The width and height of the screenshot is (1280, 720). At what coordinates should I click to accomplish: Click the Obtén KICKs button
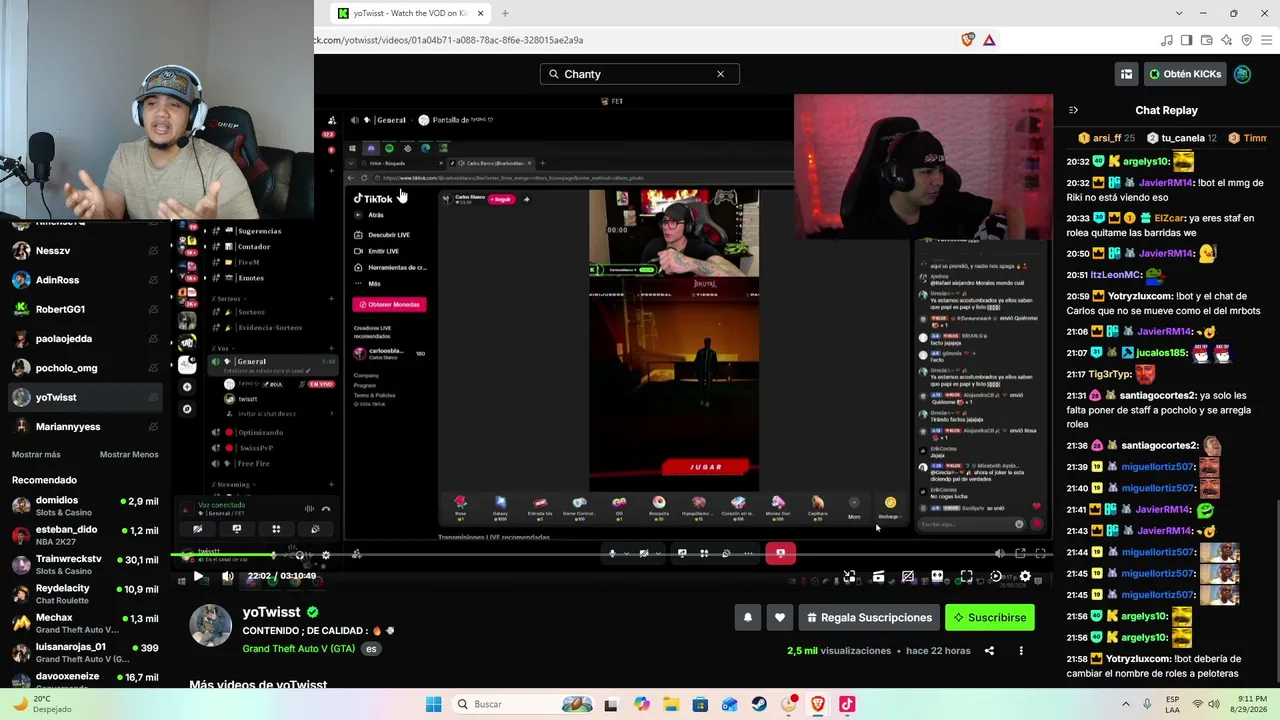click(1186, 74)
